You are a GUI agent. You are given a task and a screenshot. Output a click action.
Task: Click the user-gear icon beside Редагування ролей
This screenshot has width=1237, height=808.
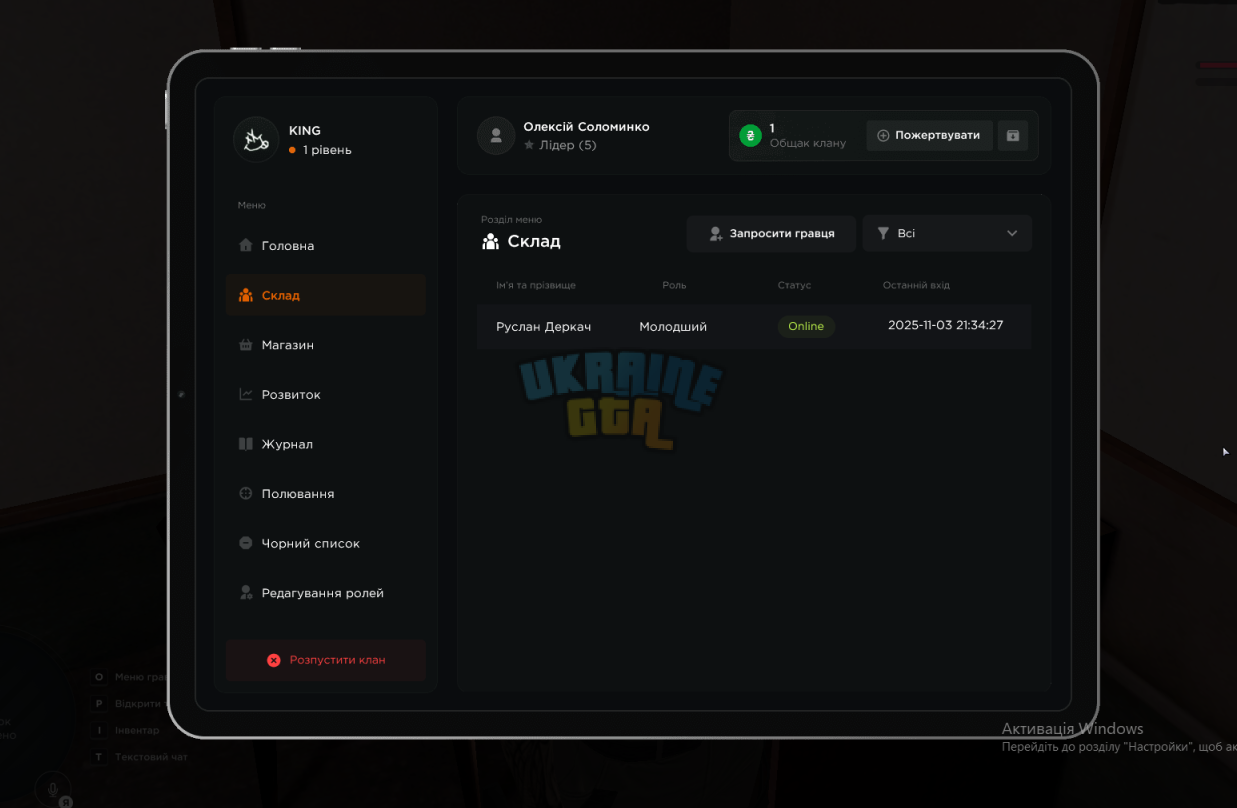click(x=246, y=593)
